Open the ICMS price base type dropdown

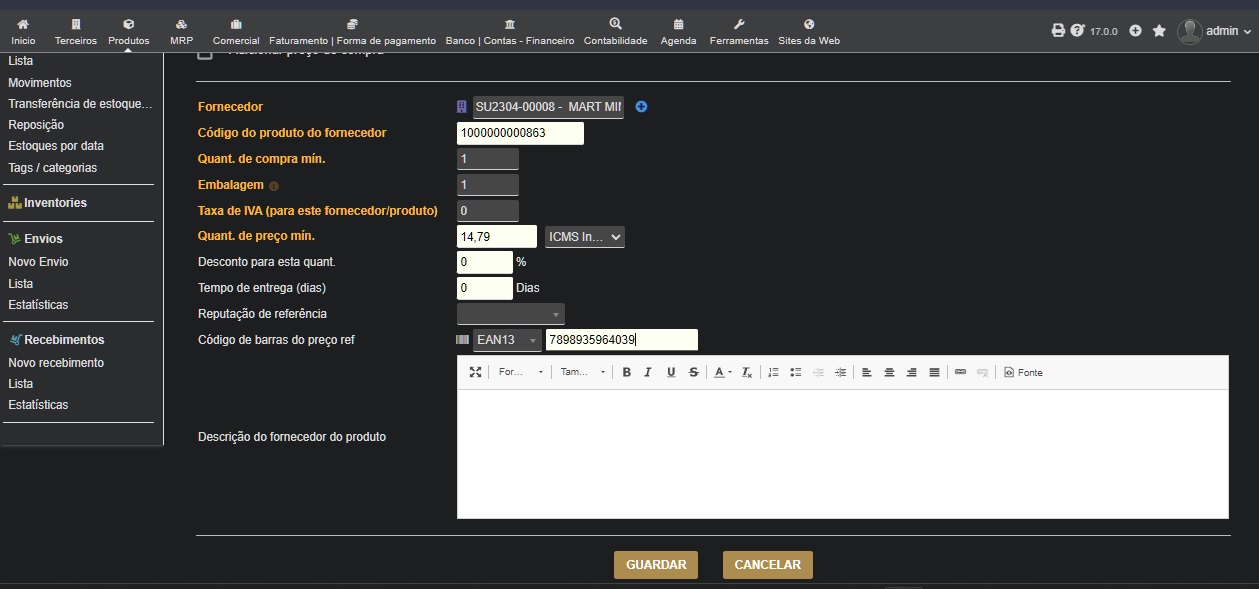tap(585, 237)
